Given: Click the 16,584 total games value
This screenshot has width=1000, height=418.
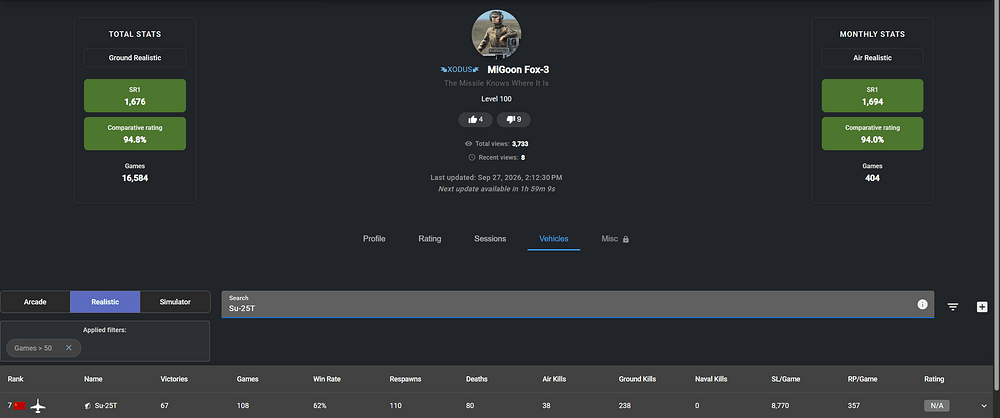Looking at the screenshot, I should (135, 178).
